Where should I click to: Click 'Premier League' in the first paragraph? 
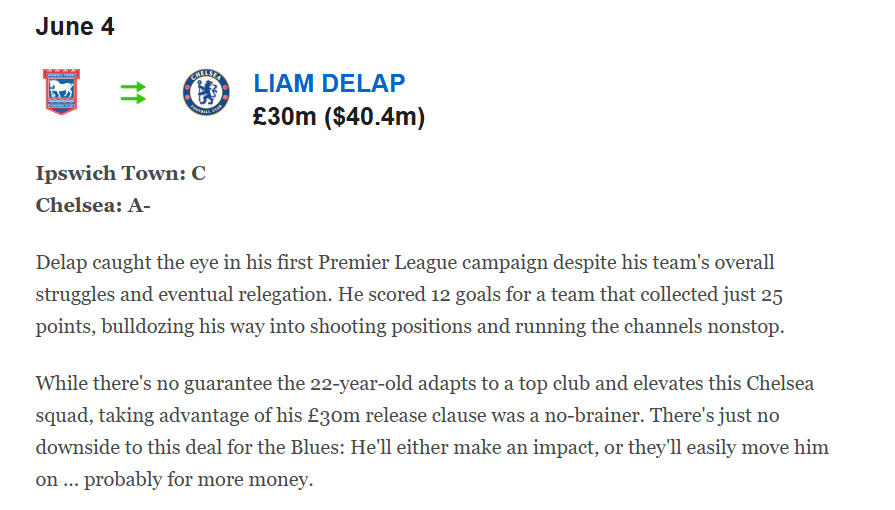point(388,263)
